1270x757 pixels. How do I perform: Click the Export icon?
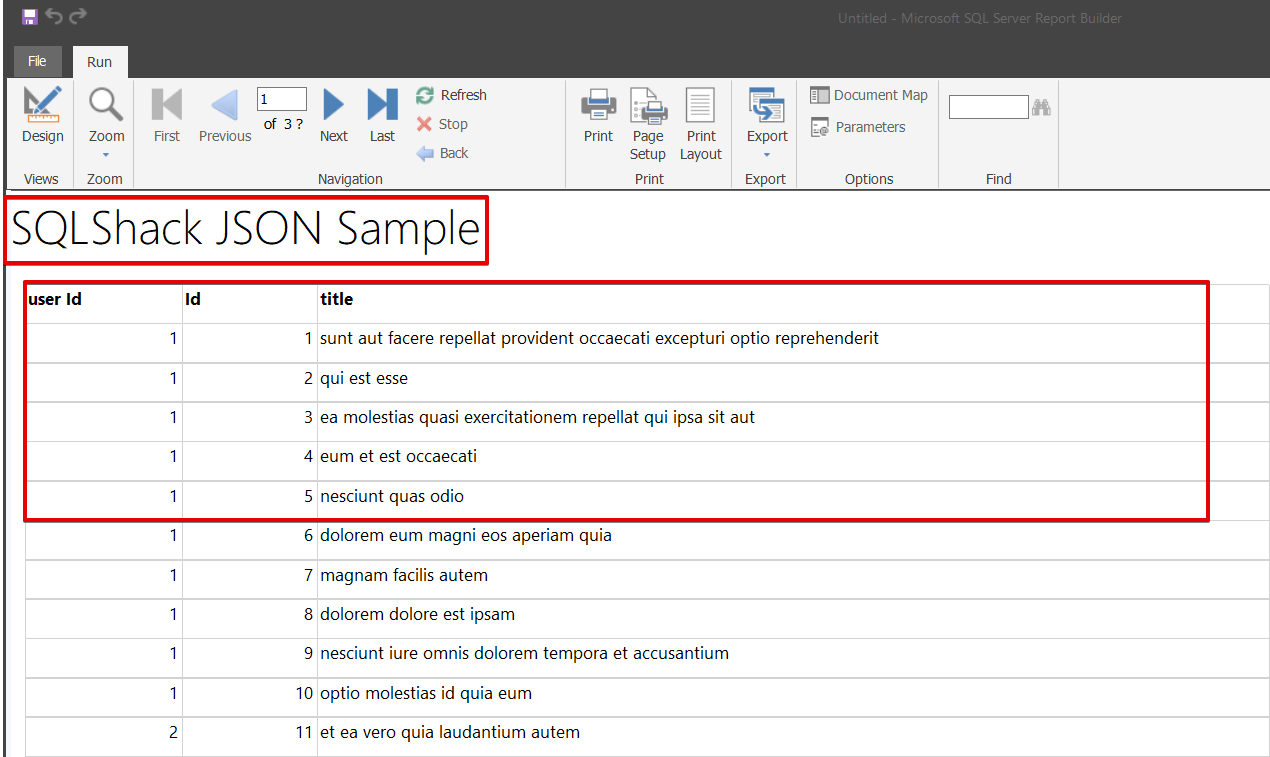[x=767, y=105]
